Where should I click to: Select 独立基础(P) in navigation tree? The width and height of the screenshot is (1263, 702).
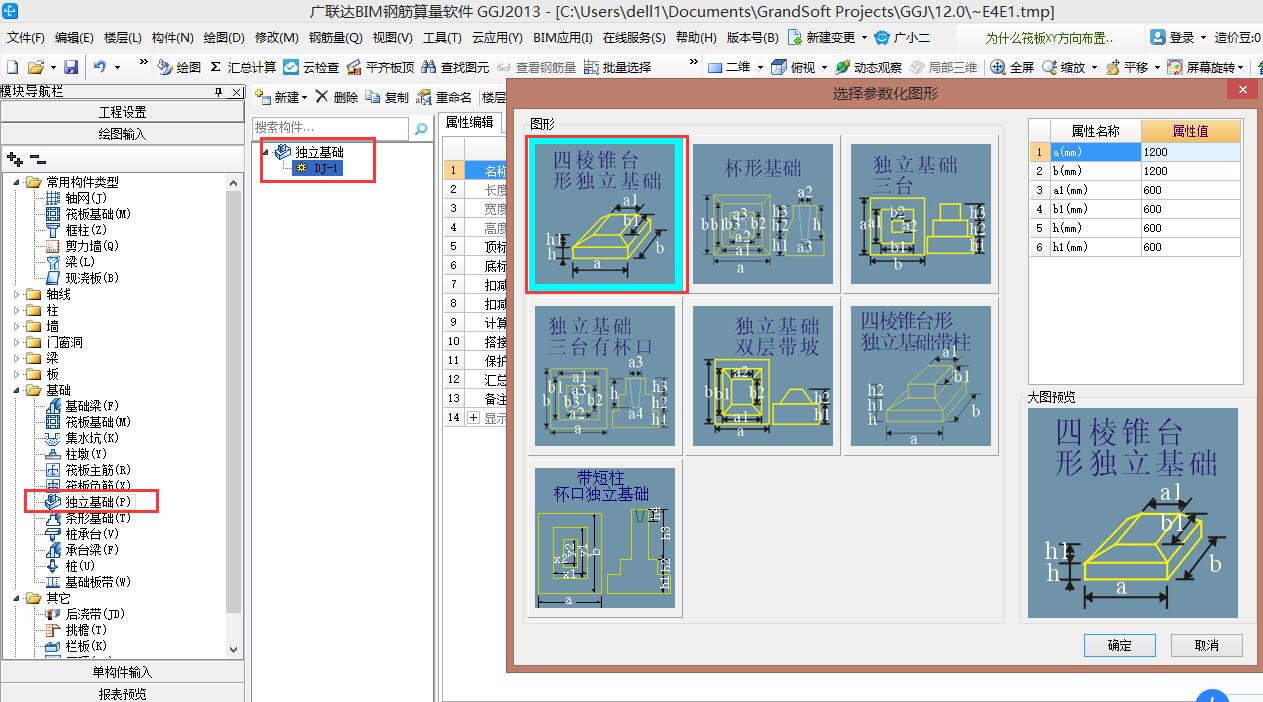(x=98, y=501)
